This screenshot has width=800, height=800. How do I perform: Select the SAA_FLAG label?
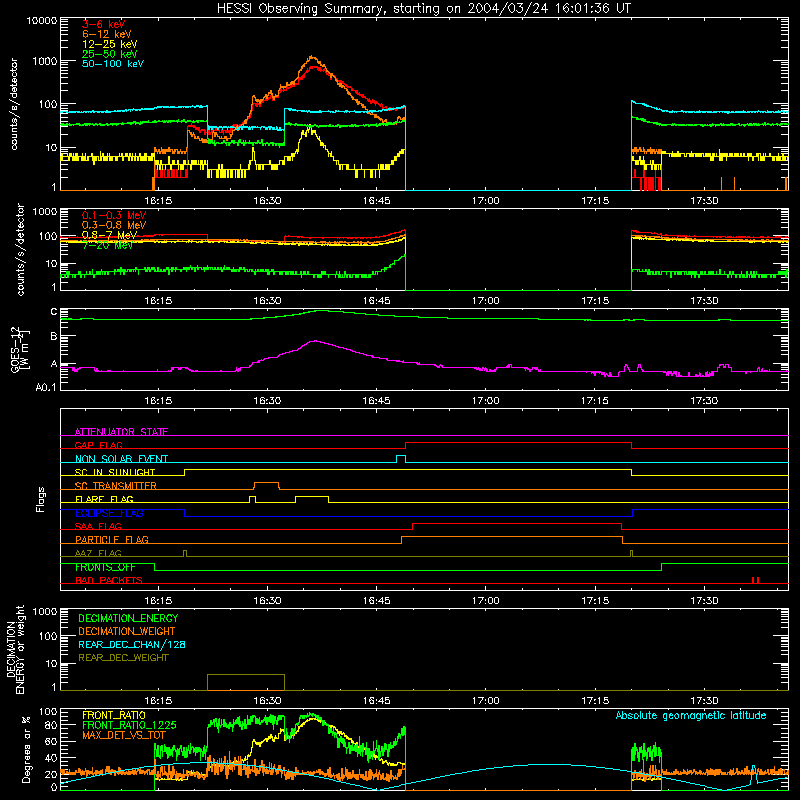pos(98,526)
